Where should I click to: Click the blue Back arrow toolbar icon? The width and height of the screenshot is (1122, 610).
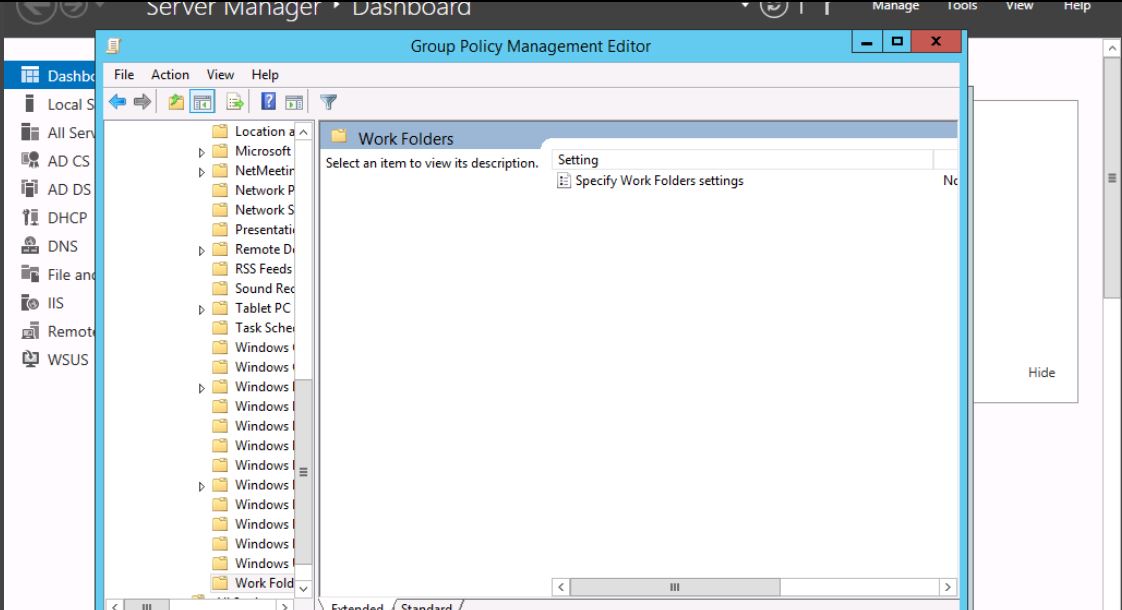[x=118, y=102]
